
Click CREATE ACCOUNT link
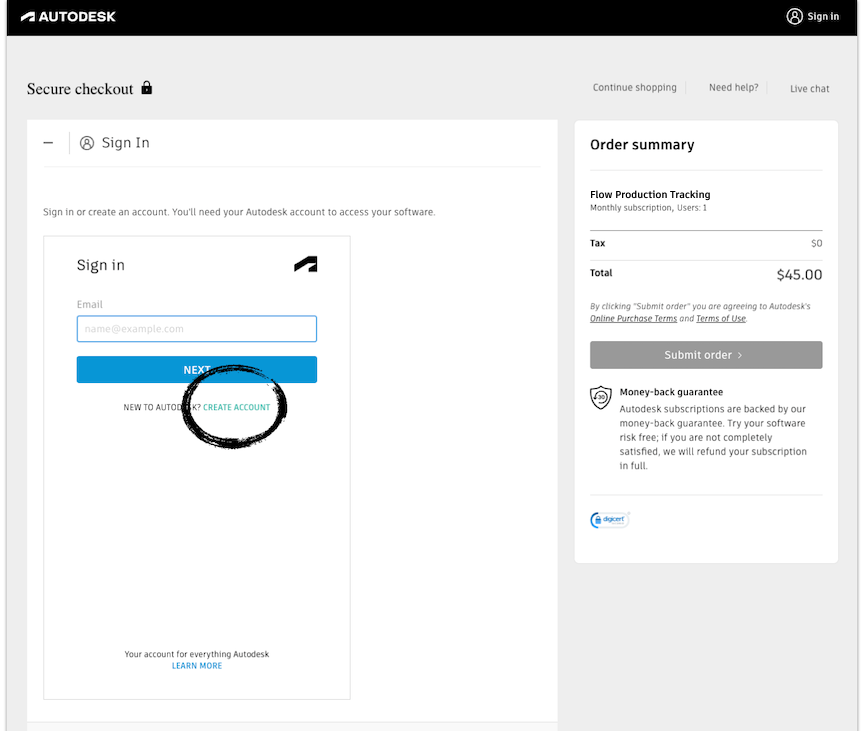point(236,407)
